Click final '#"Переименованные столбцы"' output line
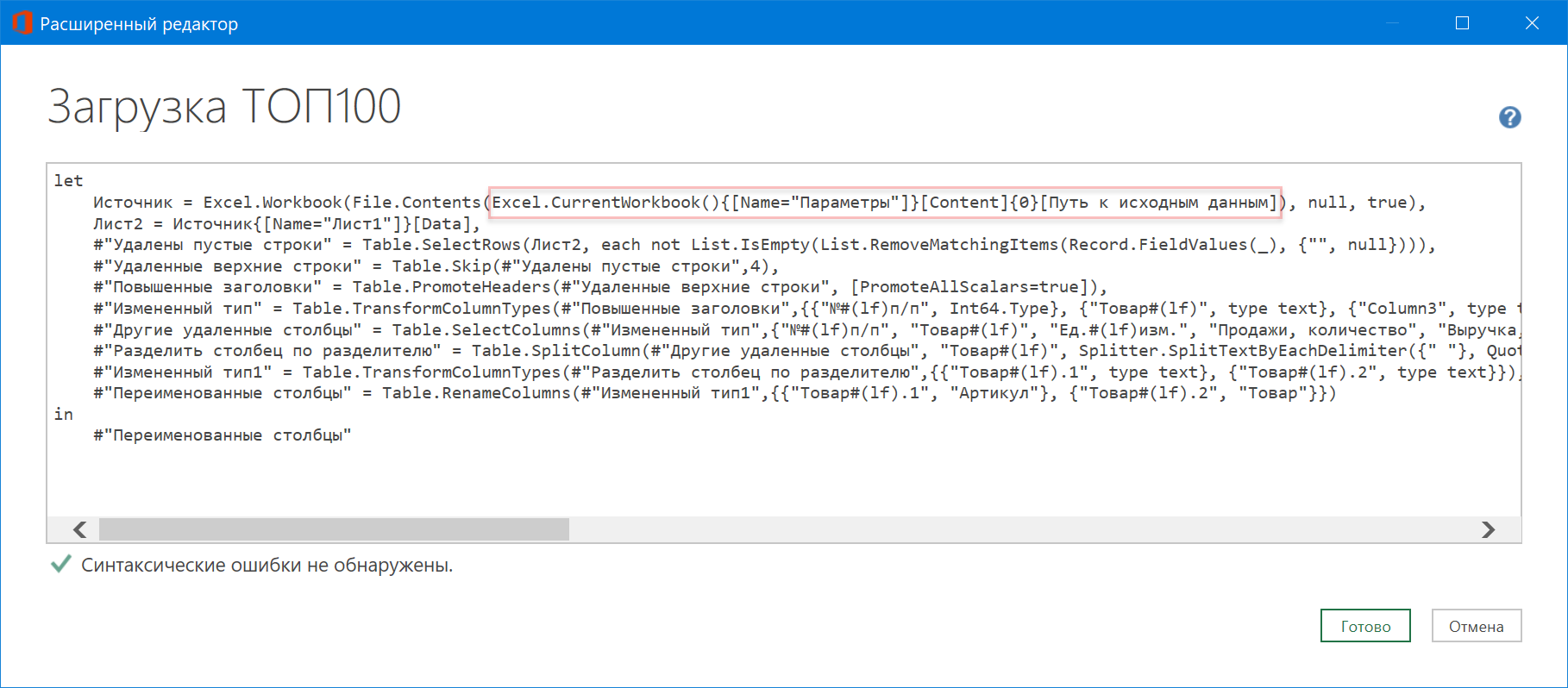 pyautogui.click(x=223, y=435)
